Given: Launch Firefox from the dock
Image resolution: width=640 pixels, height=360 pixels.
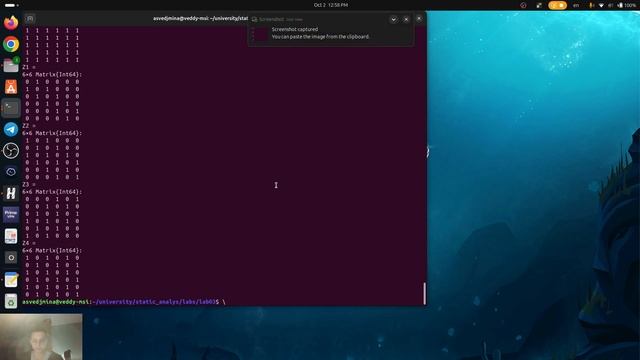Looking at the screenshot, I should (11, 23).
